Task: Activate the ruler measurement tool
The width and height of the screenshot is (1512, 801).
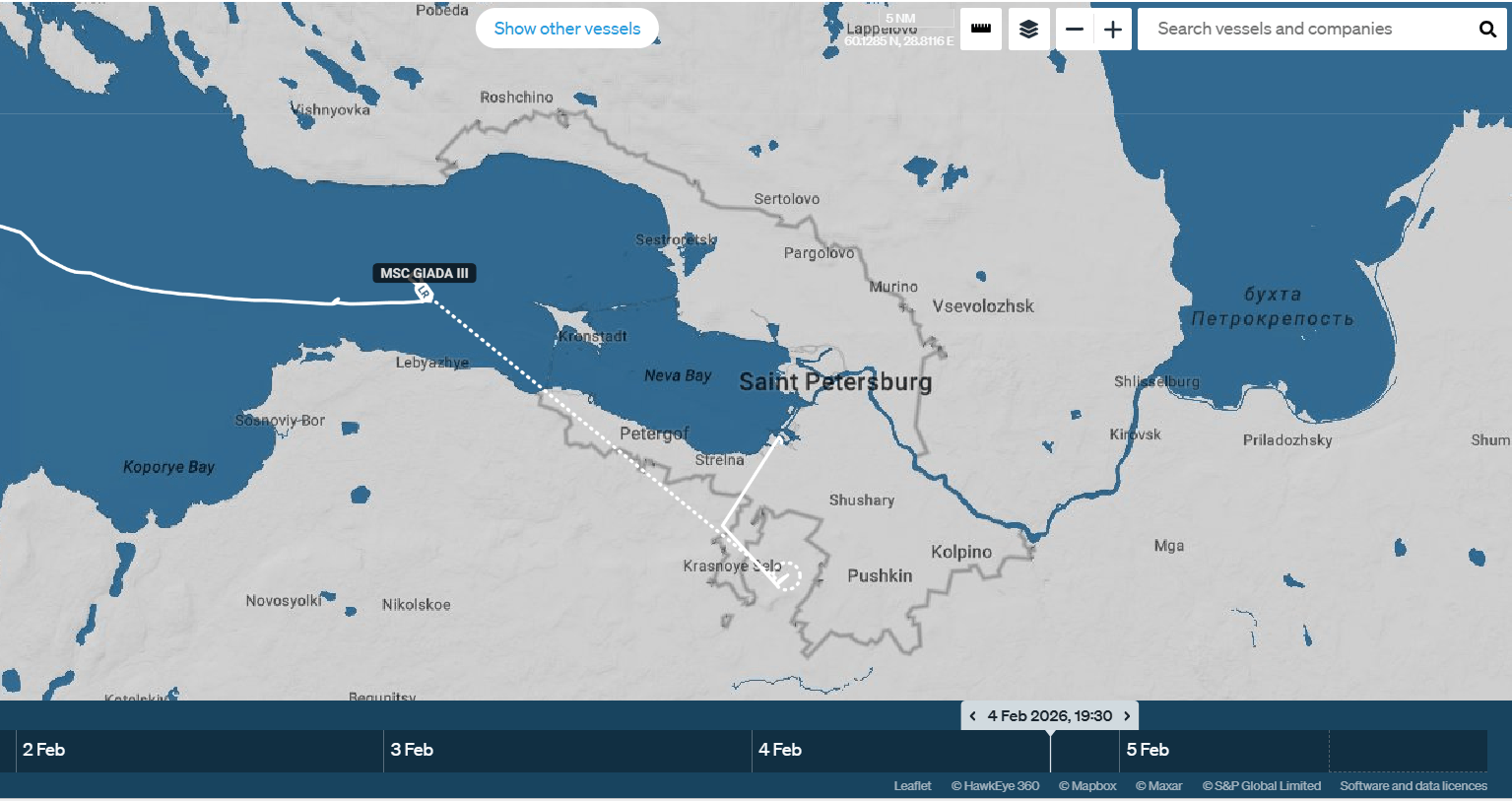Action: click(x=981, y=30)
